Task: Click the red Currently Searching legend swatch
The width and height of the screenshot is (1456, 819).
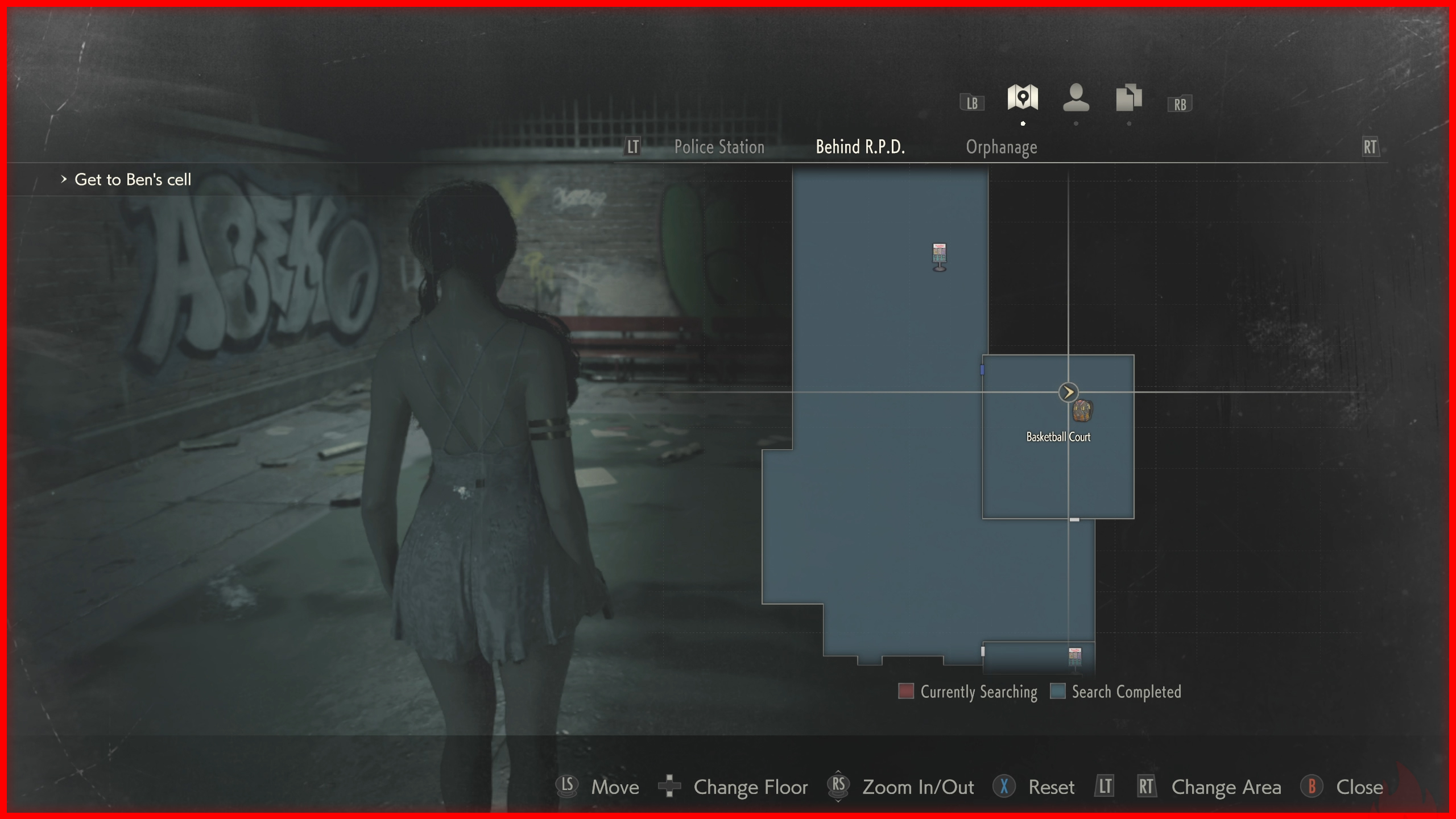Action: tap(905, 691)
